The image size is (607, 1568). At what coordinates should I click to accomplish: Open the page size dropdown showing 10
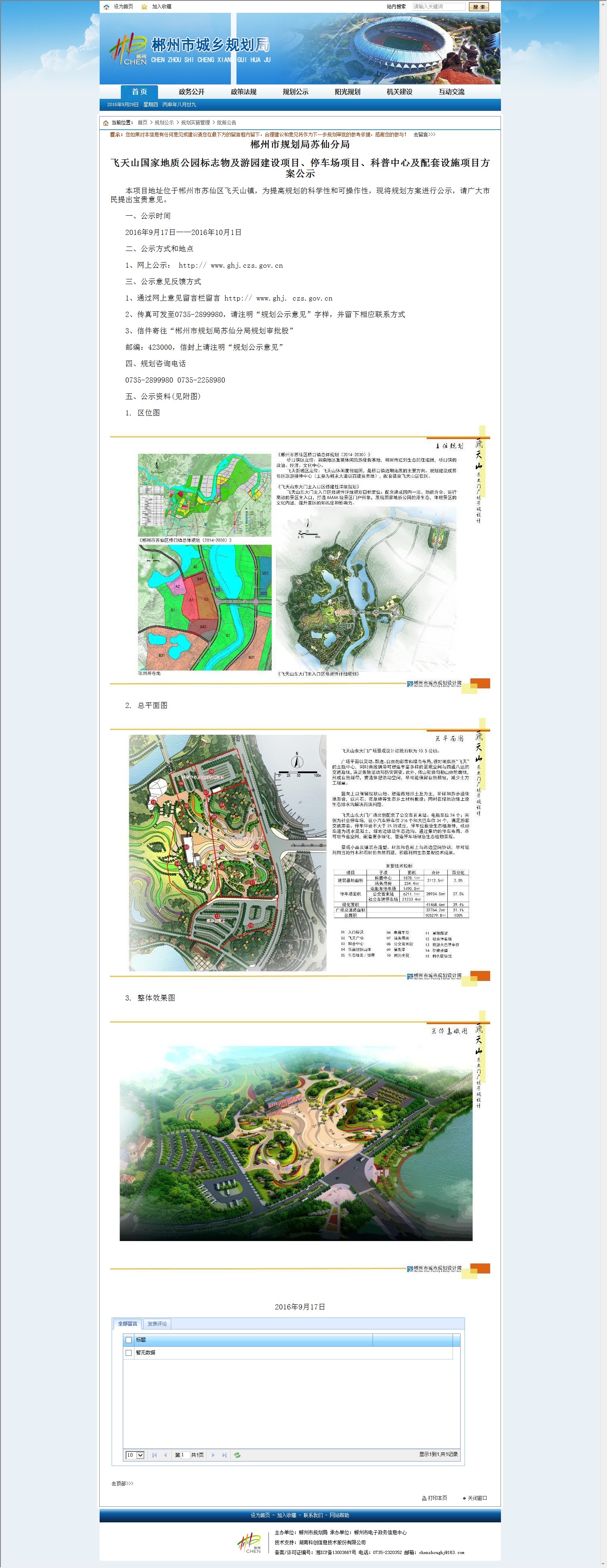[x=134, y=1455]
